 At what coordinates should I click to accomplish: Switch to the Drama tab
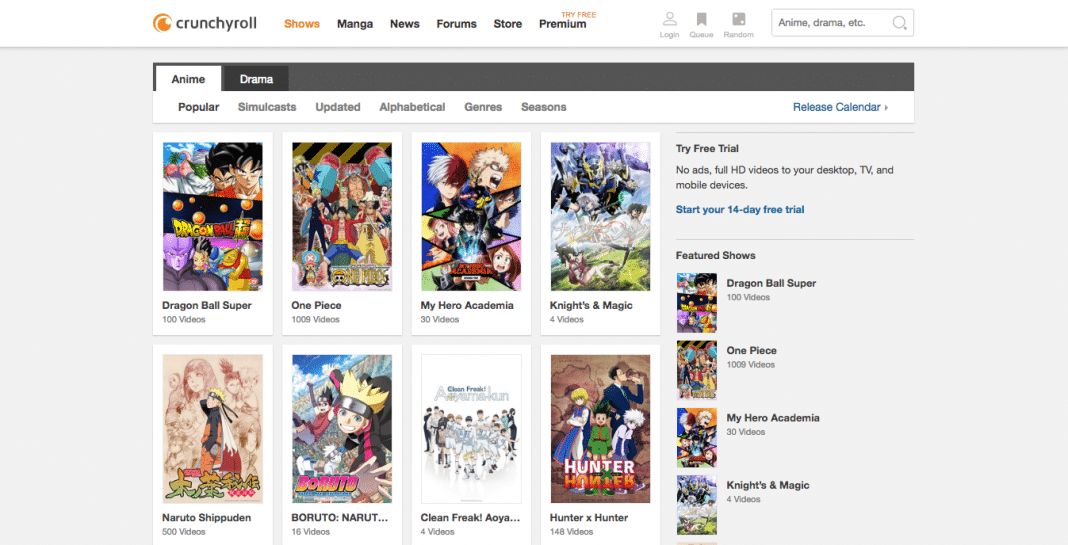(256, 79)
